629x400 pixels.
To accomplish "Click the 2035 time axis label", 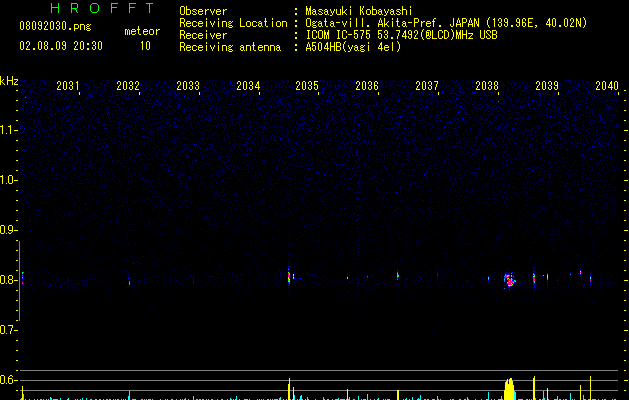I will [307, 86].
